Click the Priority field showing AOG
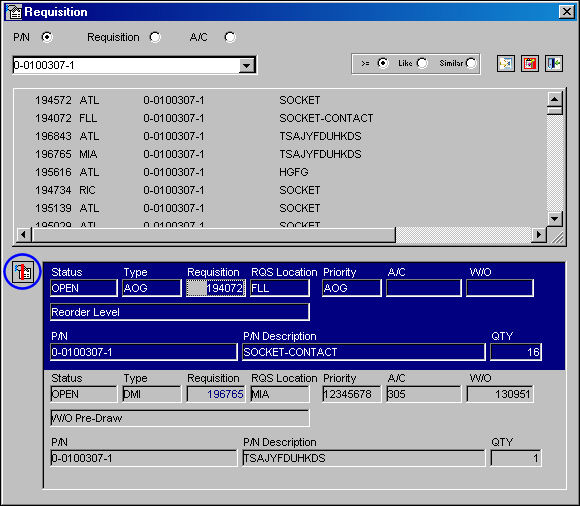Viewport: 580px width, 506px height. tap(352, 288)
